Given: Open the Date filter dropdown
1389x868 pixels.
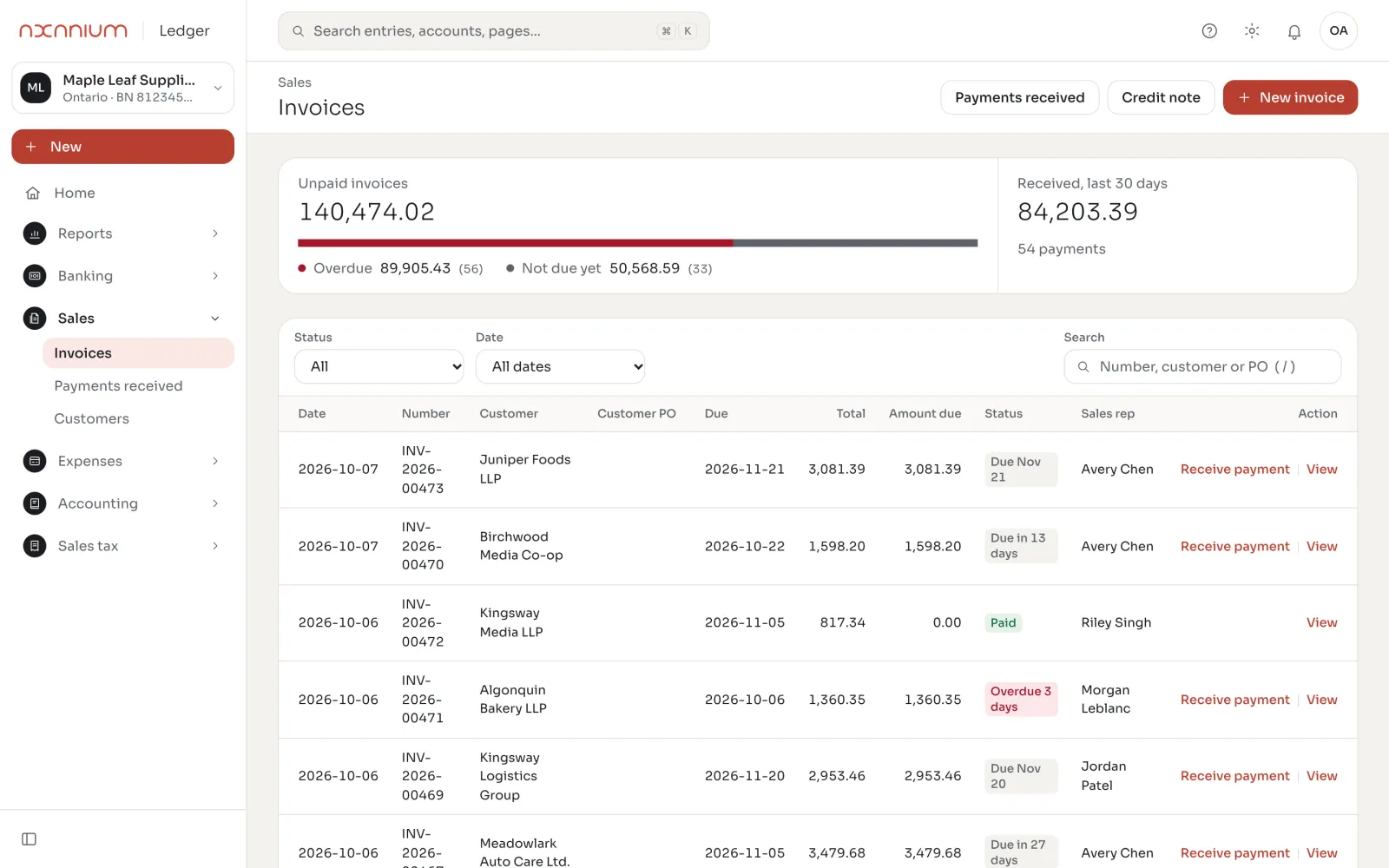Looking at the screenshot, I should 560,366.
